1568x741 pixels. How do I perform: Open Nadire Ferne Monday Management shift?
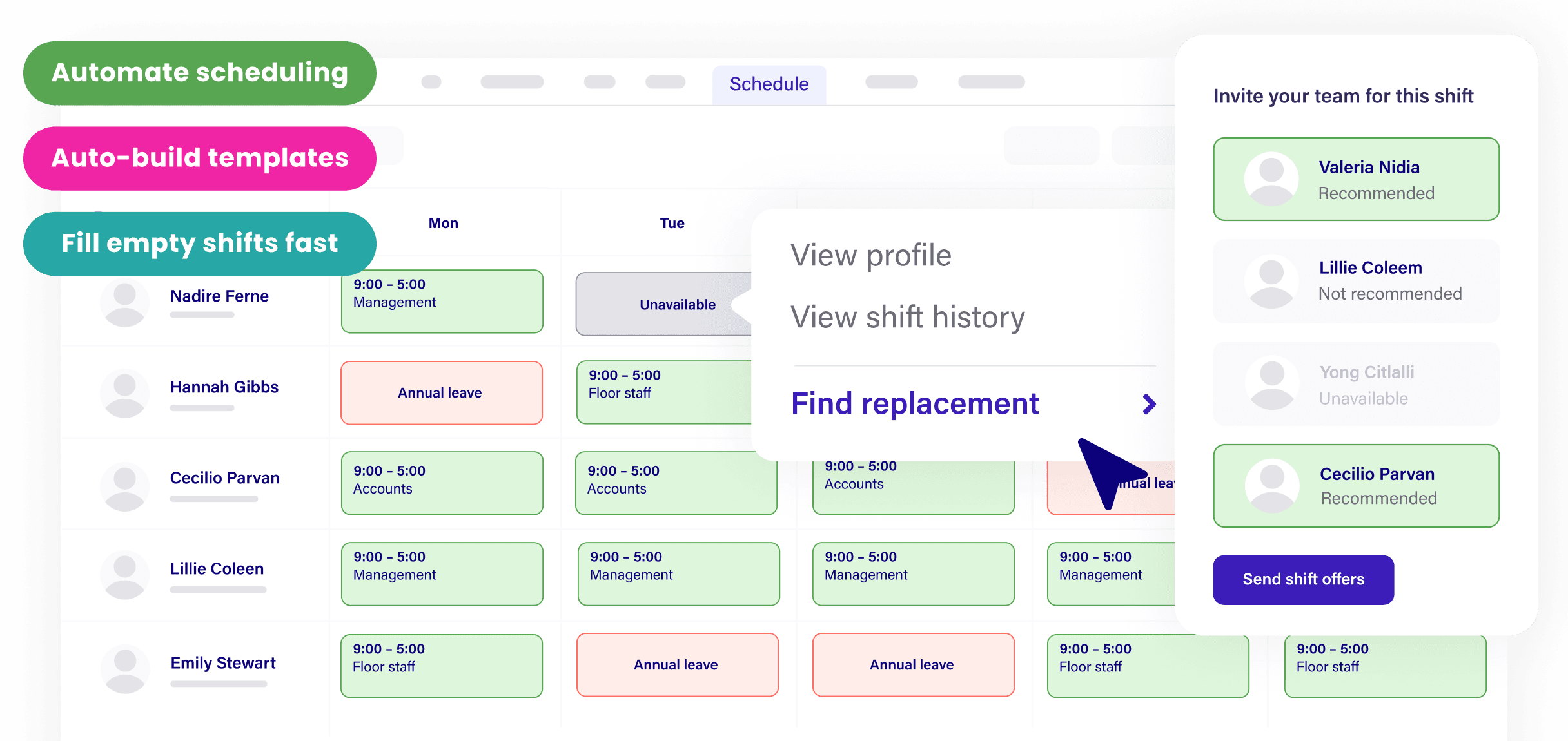[x=442, y=302]
